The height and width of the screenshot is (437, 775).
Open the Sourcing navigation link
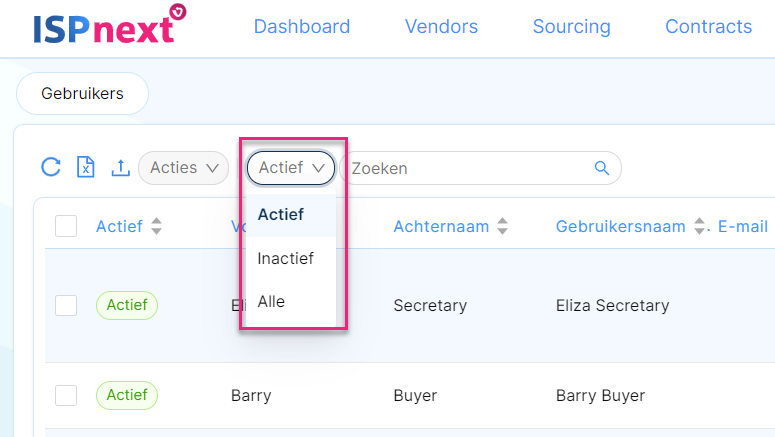(571, 26)
